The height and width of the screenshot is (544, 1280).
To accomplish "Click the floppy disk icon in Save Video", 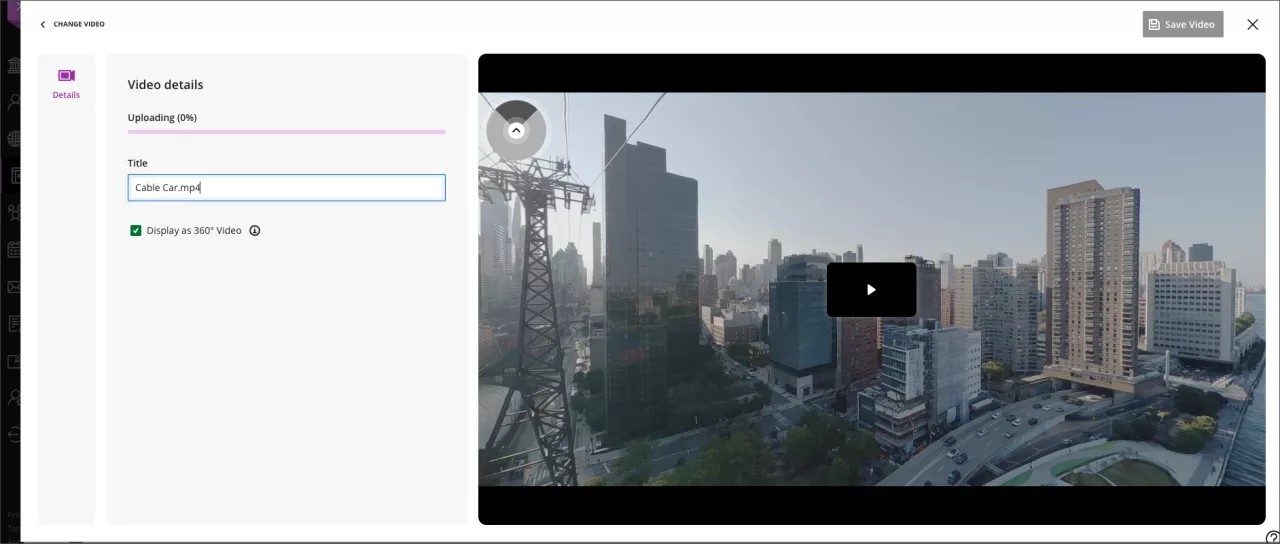I will (1154, 24).
